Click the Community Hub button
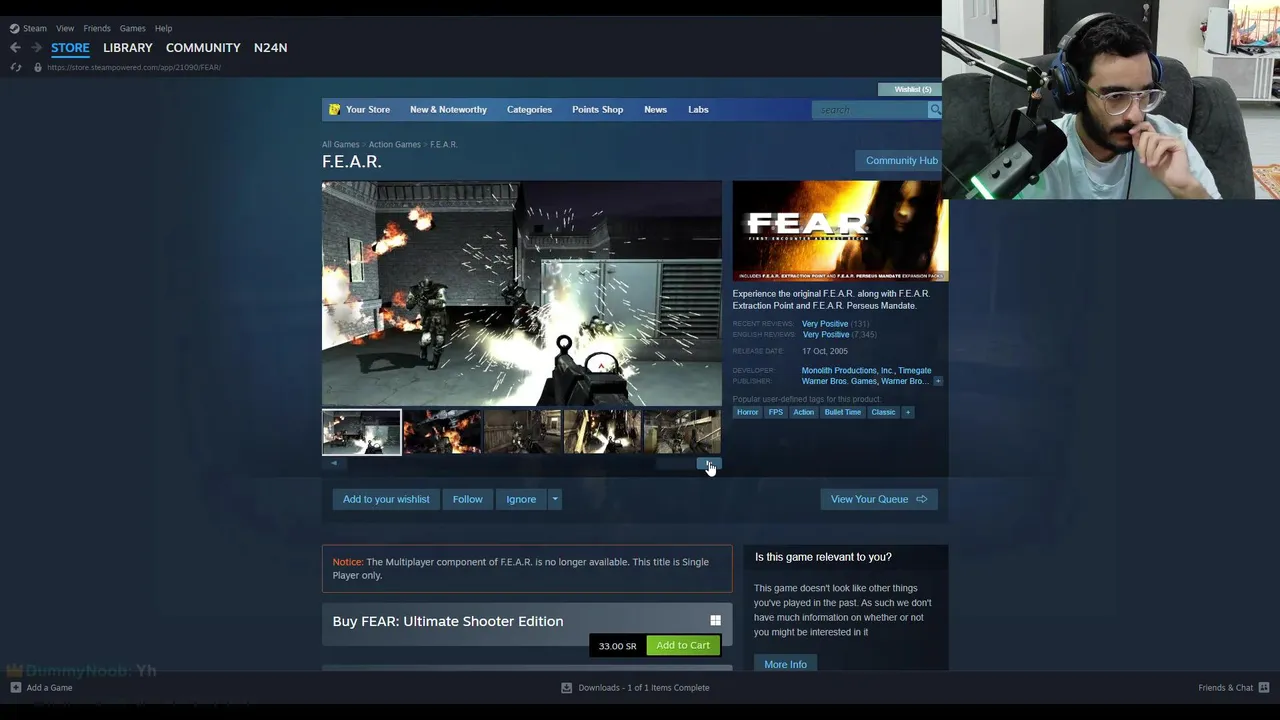1280x720 pixels. coord(901,160)
